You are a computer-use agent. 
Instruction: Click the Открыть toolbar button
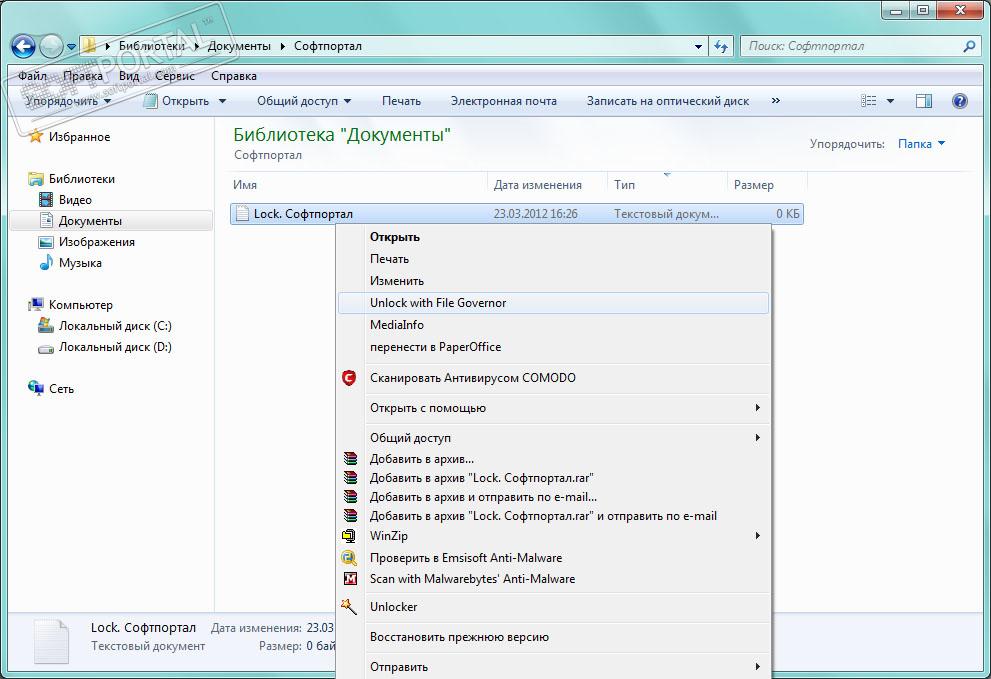[178, 101]
